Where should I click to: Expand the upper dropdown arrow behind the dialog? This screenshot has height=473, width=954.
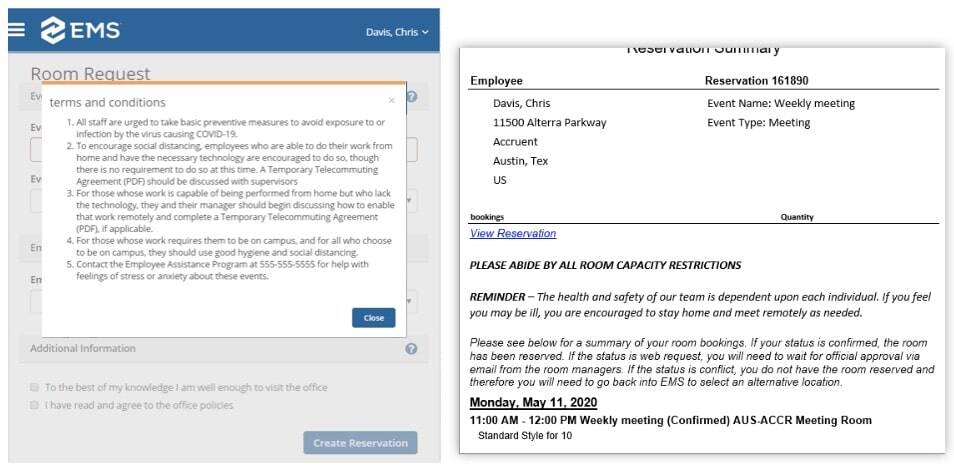[412, 200]
